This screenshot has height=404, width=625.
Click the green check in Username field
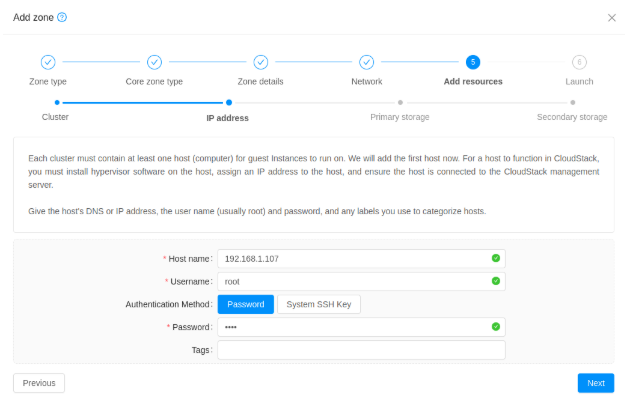tap(495, 281)
